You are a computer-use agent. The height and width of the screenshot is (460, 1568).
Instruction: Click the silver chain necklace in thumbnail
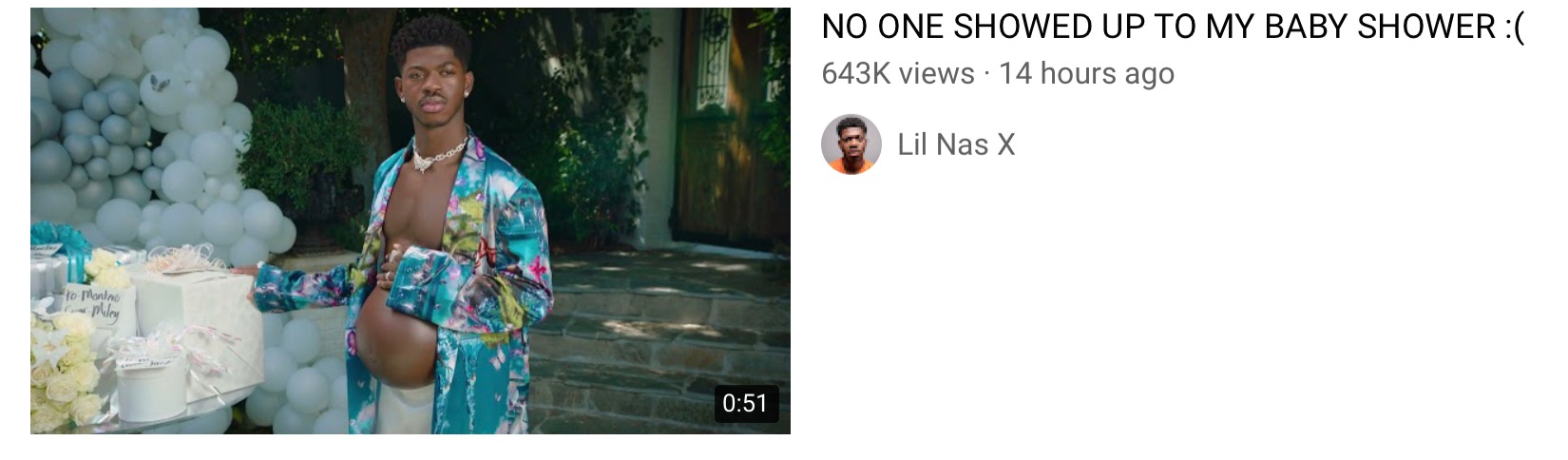tap(437, 154)
